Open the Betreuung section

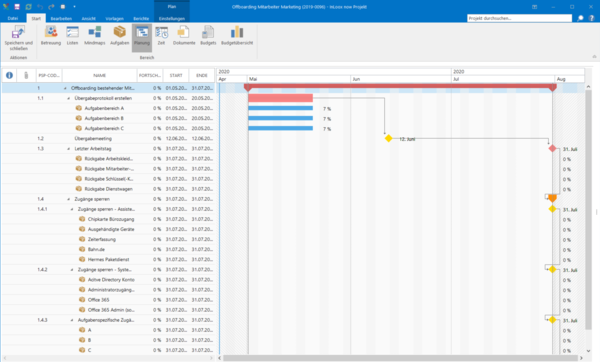(51, 36)
